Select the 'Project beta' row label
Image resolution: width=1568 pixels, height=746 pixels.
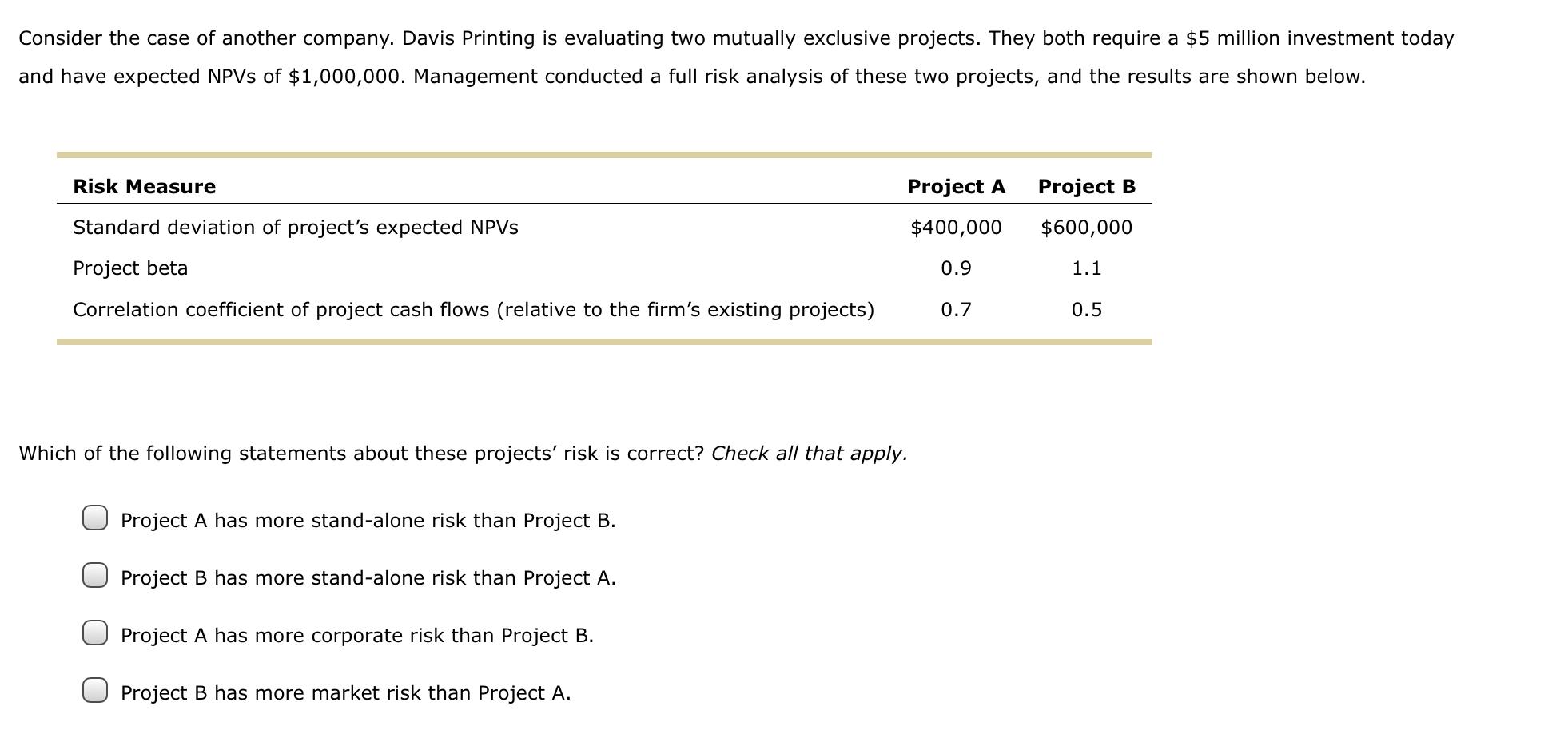point(129,268)
